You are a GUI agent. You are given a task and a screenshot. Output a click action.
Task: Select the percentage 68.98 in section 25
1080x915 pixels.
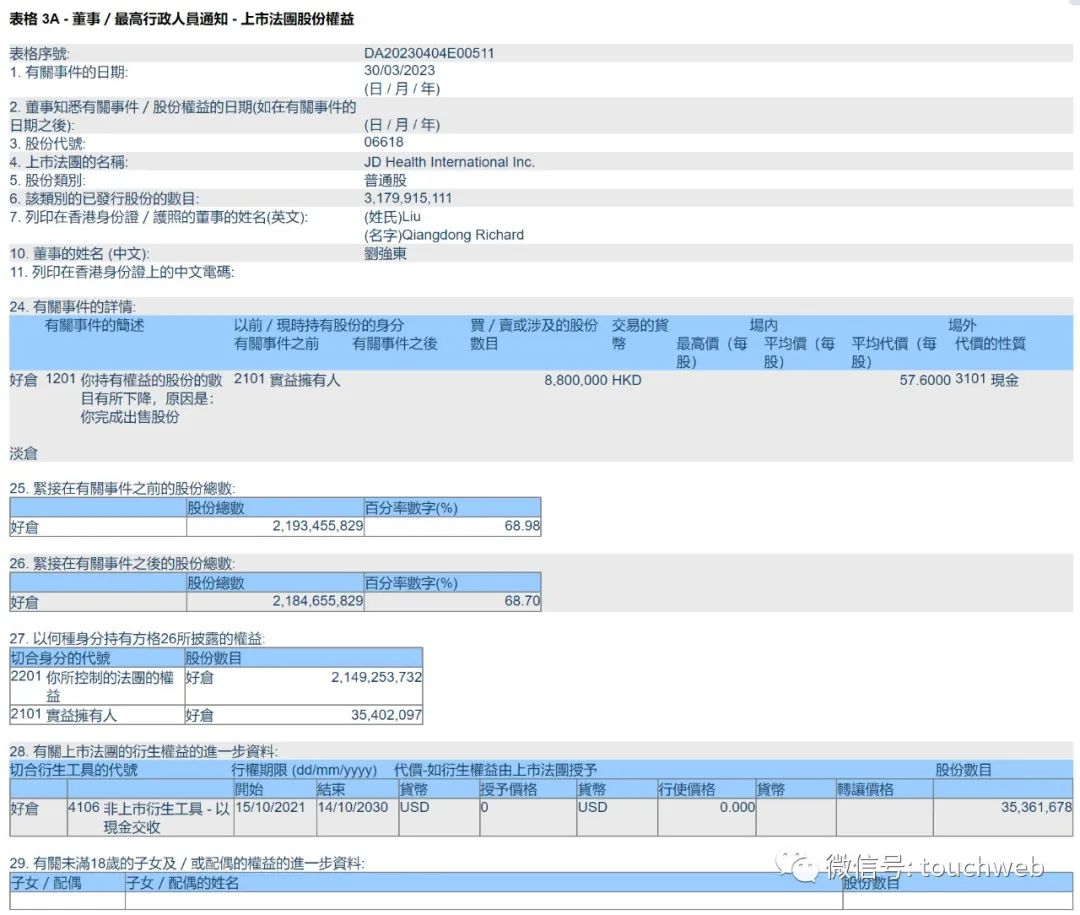[520, 527]
